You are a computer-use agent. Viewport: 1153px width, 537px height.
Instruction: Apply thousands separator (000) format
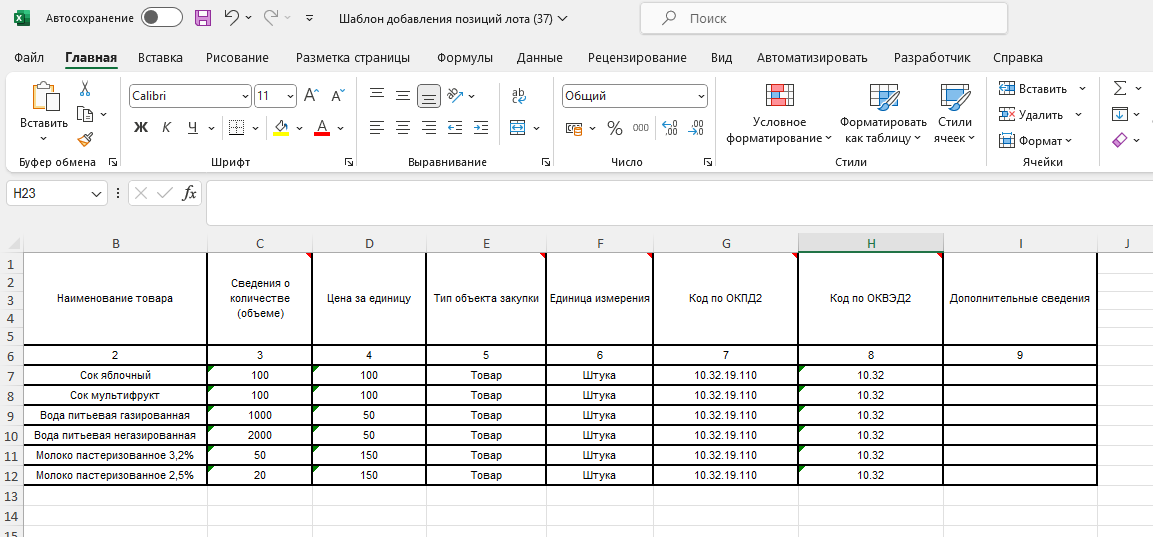[640, 128]
